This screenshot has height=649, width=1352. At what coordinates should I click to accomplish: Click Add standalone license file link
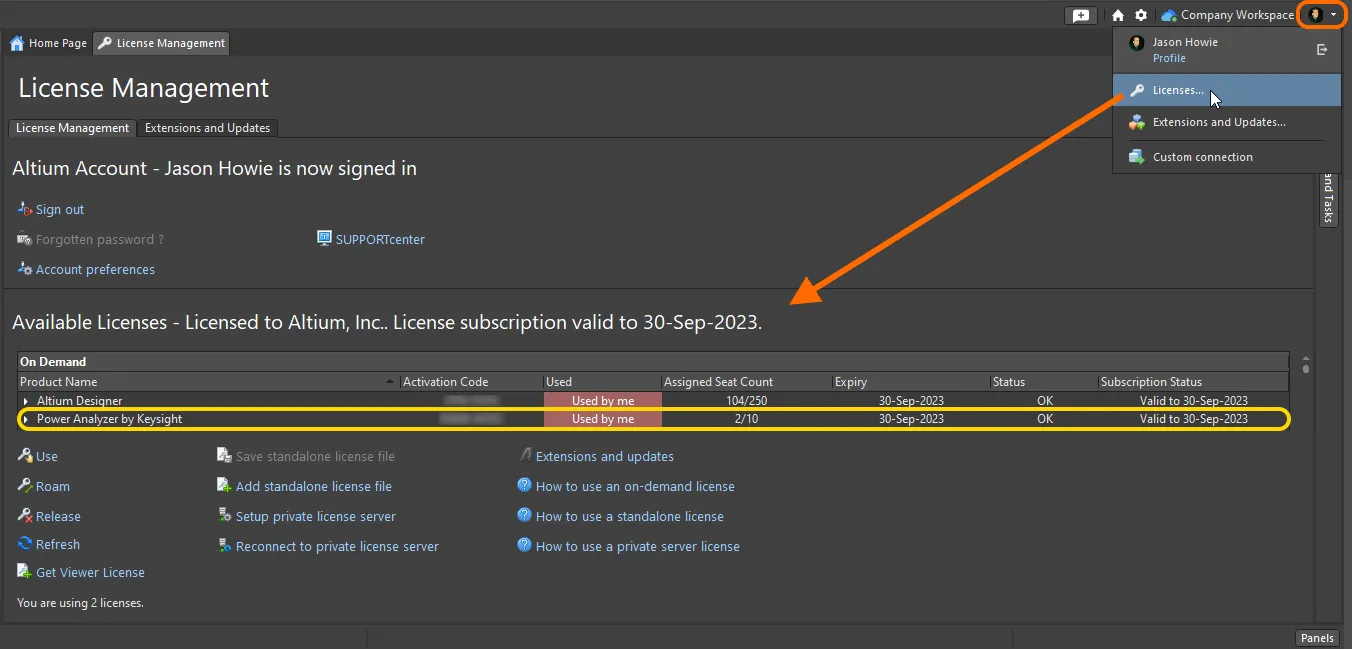pos(314,487)
